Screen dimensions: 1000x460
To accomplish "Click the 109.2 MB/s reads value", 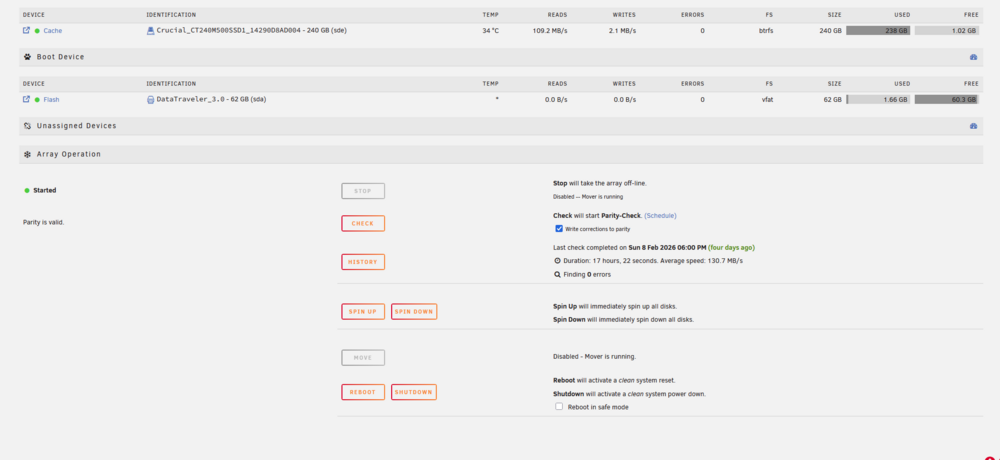I will pos(550,31).
